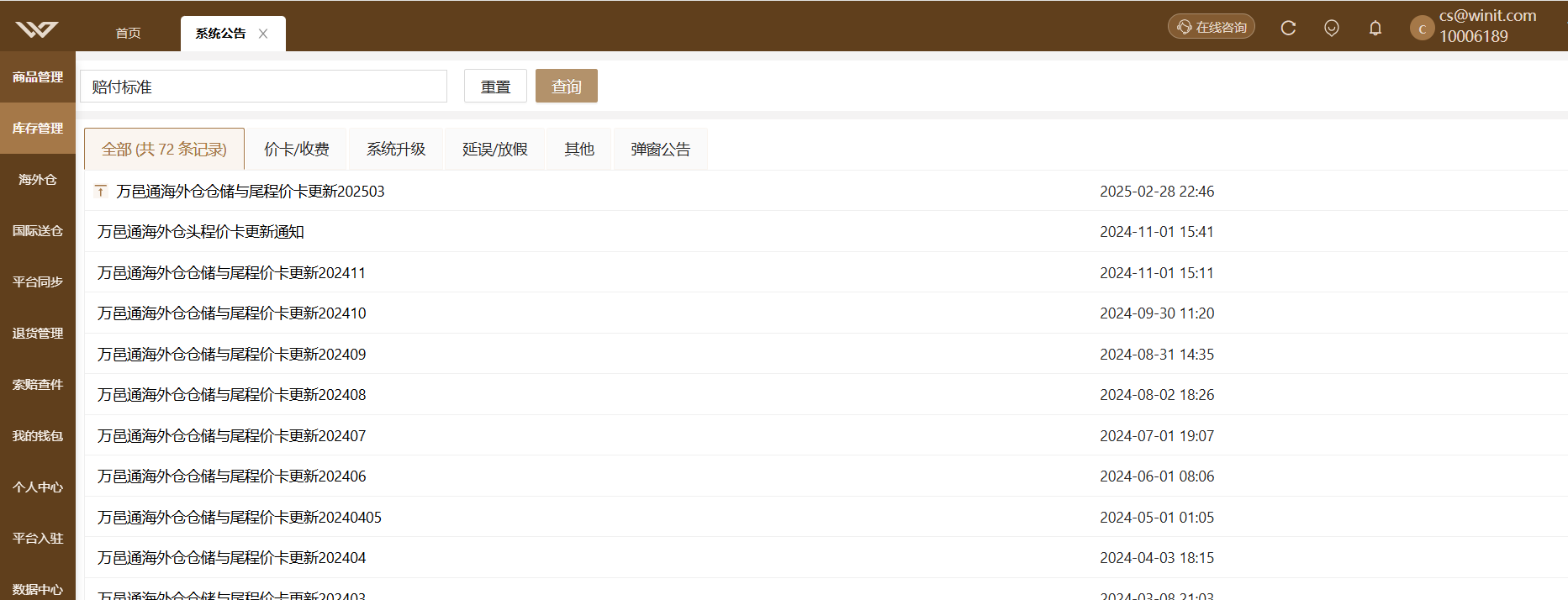The width and height of the screenshot is (1568, 600).
Task: Switch to the 价卡/收费 tab
Action: click(x=297, y=149)
